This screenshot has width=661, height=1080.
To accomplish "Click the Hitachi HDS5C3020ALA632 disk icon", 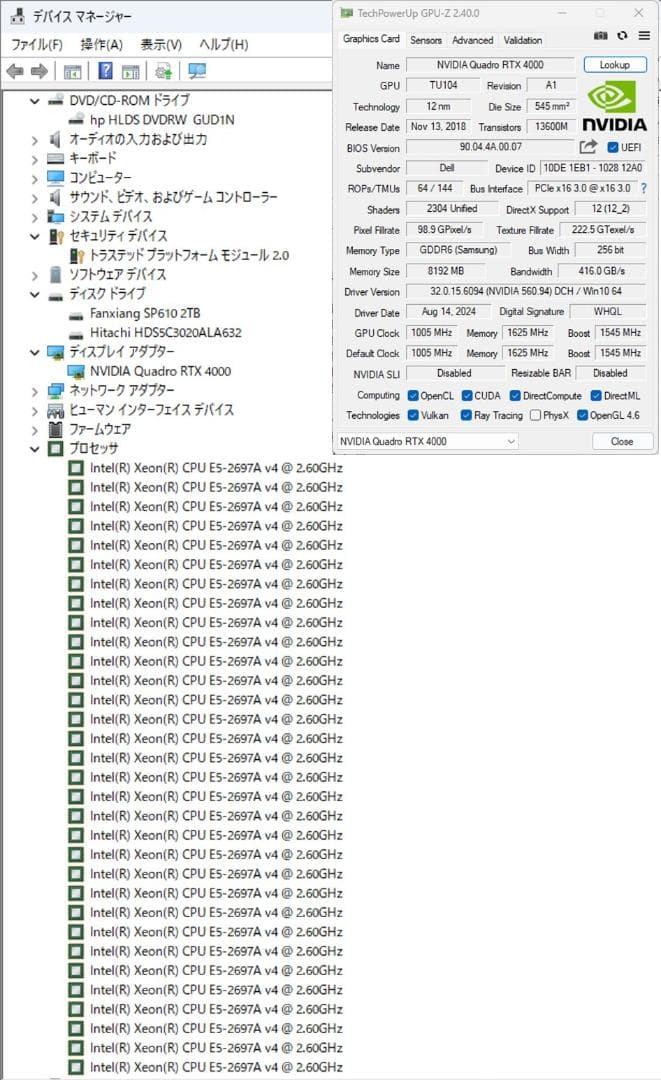I will click(76, 334).
